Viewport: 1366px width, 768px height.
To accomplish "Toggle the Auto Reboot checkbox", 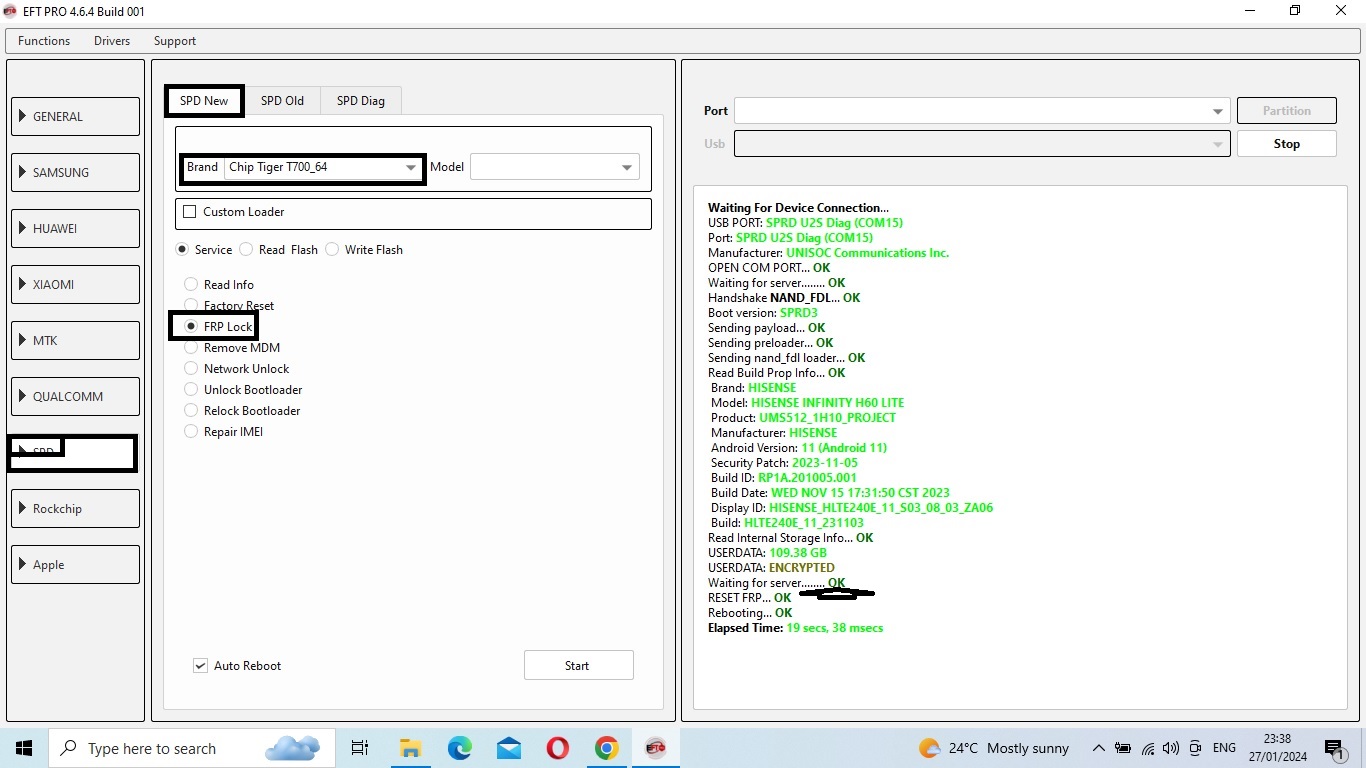I will [x=201, y=666].
